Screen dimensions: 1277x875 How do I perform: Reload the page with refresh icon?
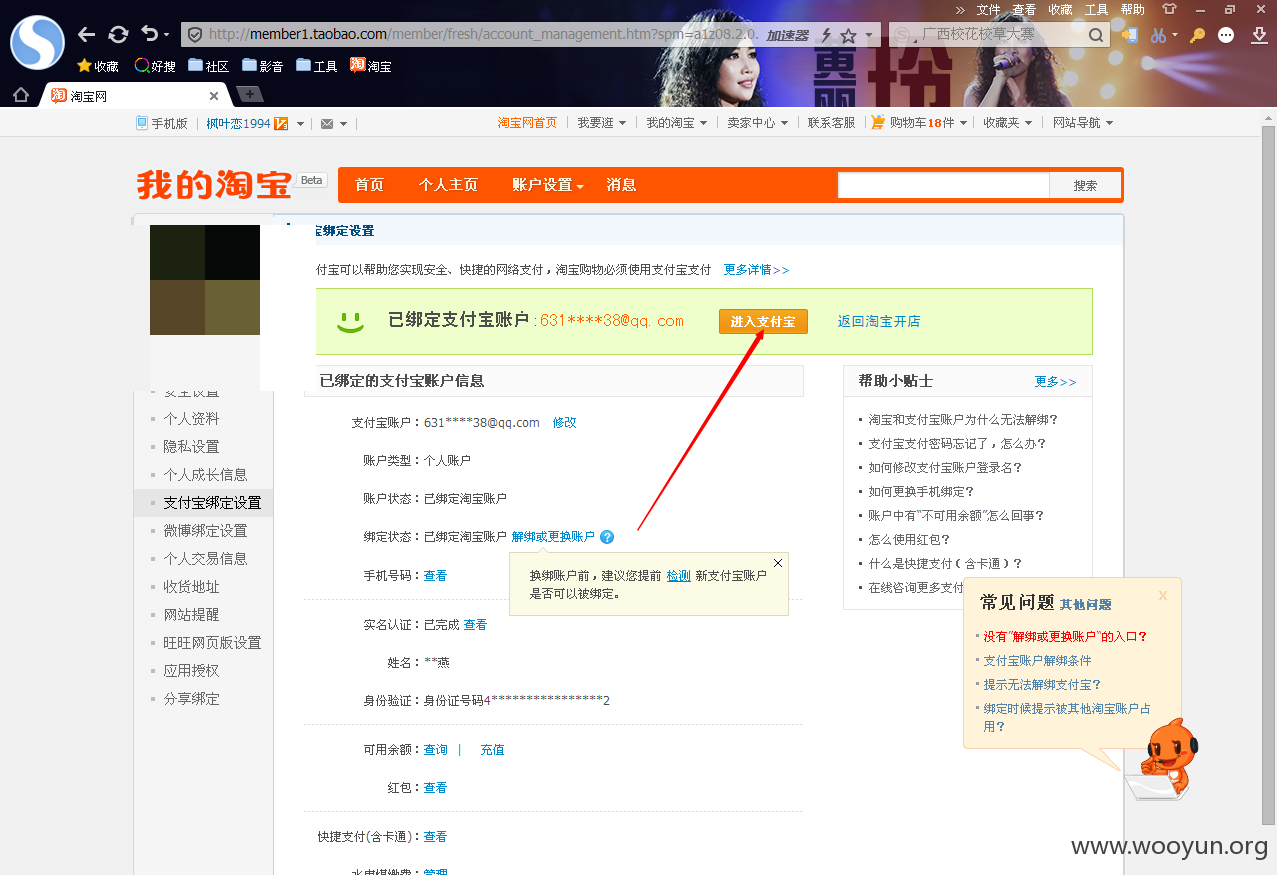click(x=118, y=34)
